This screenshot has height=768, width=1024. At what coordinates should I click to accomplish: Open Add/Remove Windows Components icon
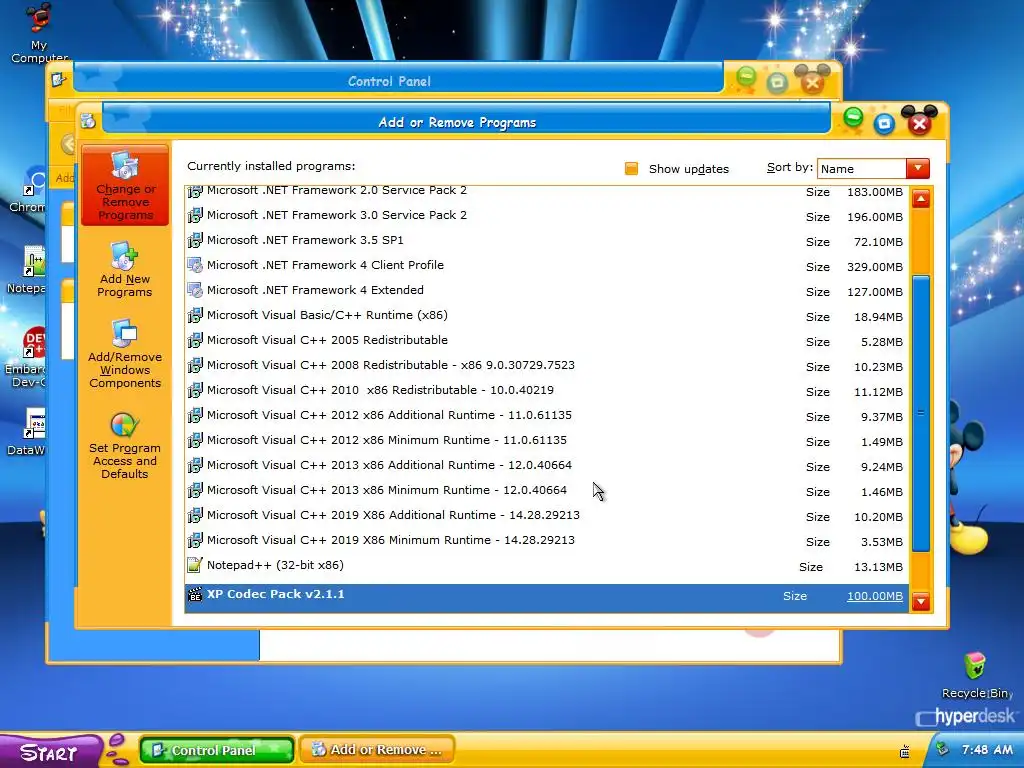(x=124, y=333)
